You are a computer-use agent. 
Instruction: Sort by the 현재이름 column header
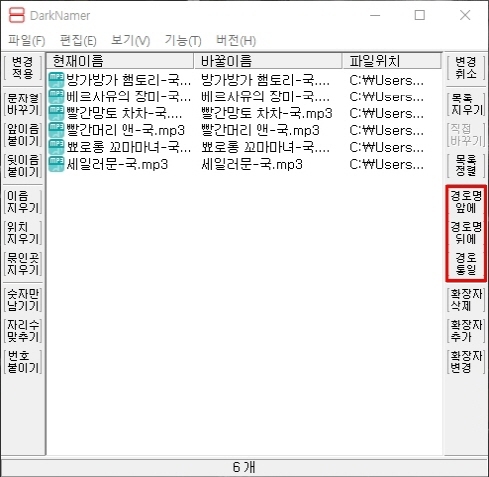pos(120,61)
